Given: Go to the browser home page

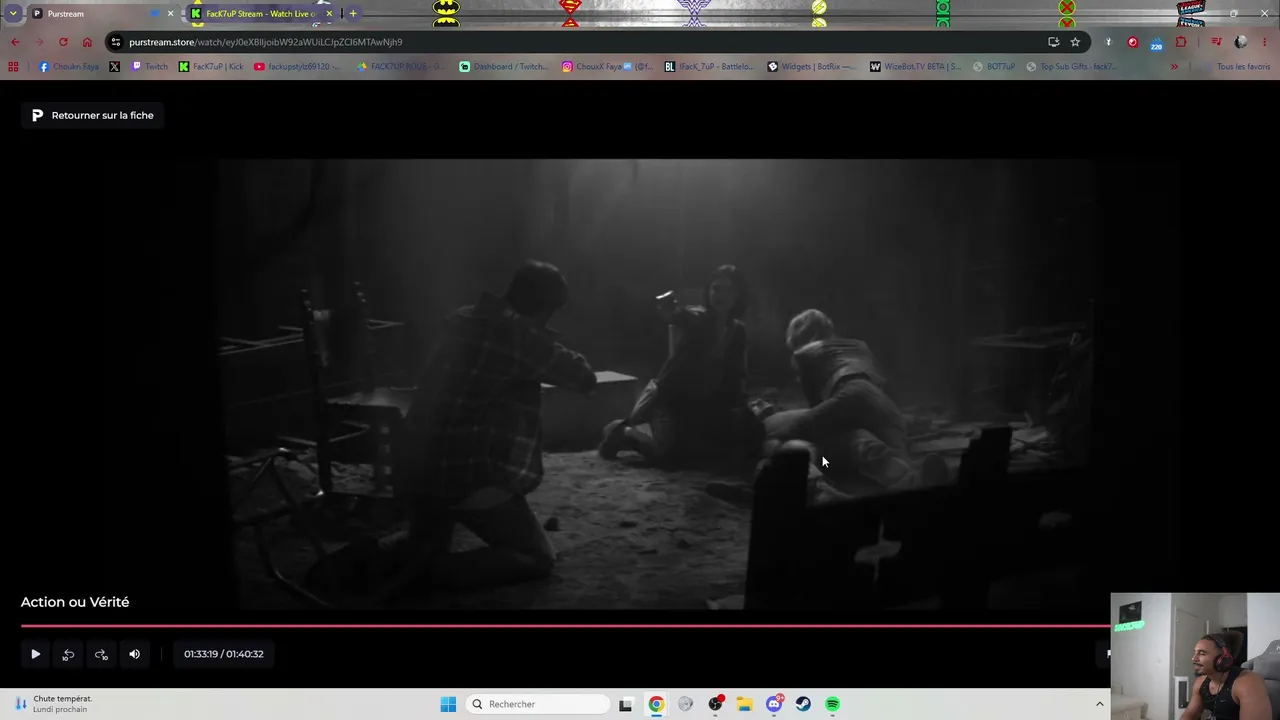Looking at the screenshot, I should (x=87, y=42).
